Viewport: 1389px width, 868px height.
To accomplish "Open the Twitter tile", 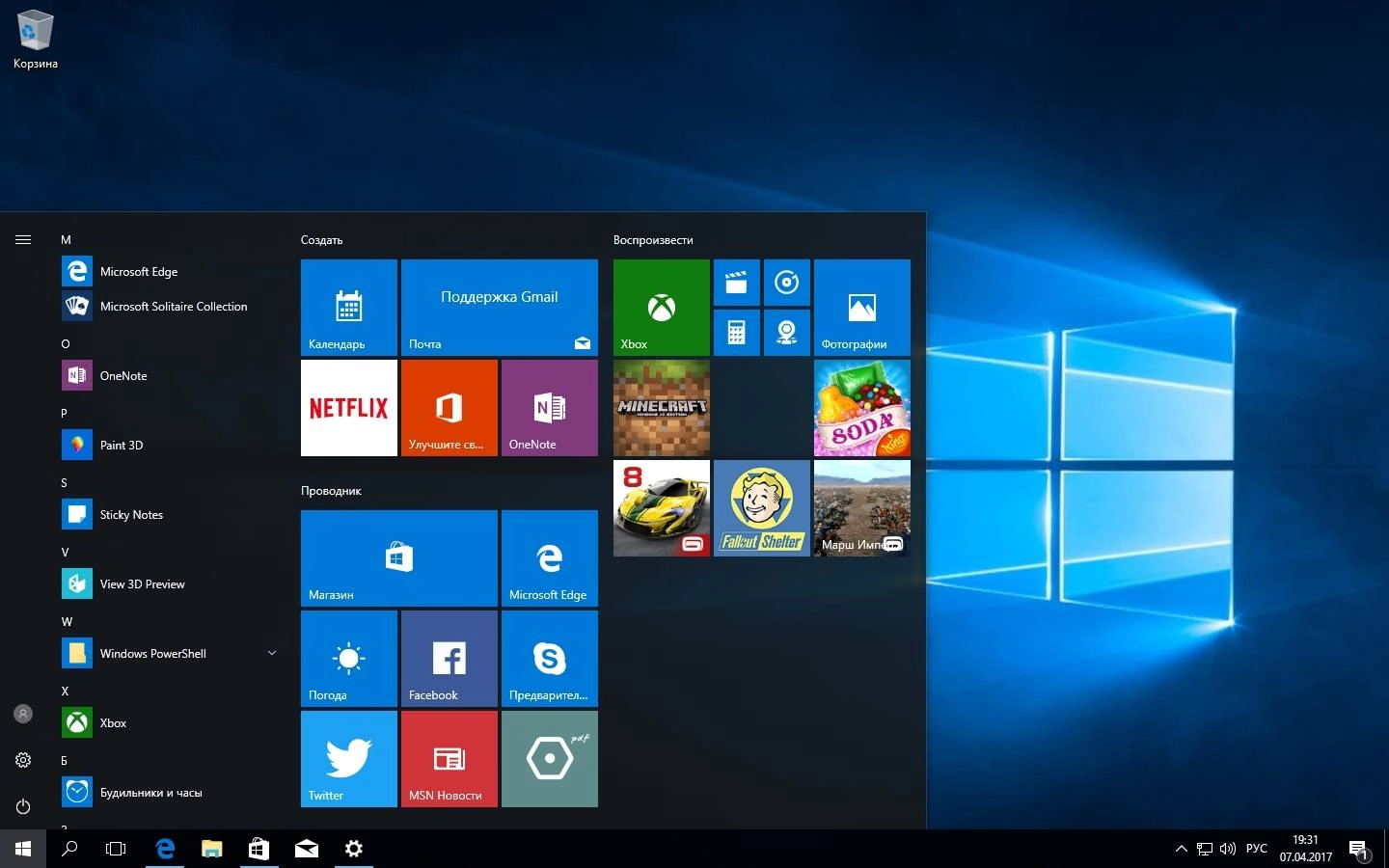I will [349, 759].
